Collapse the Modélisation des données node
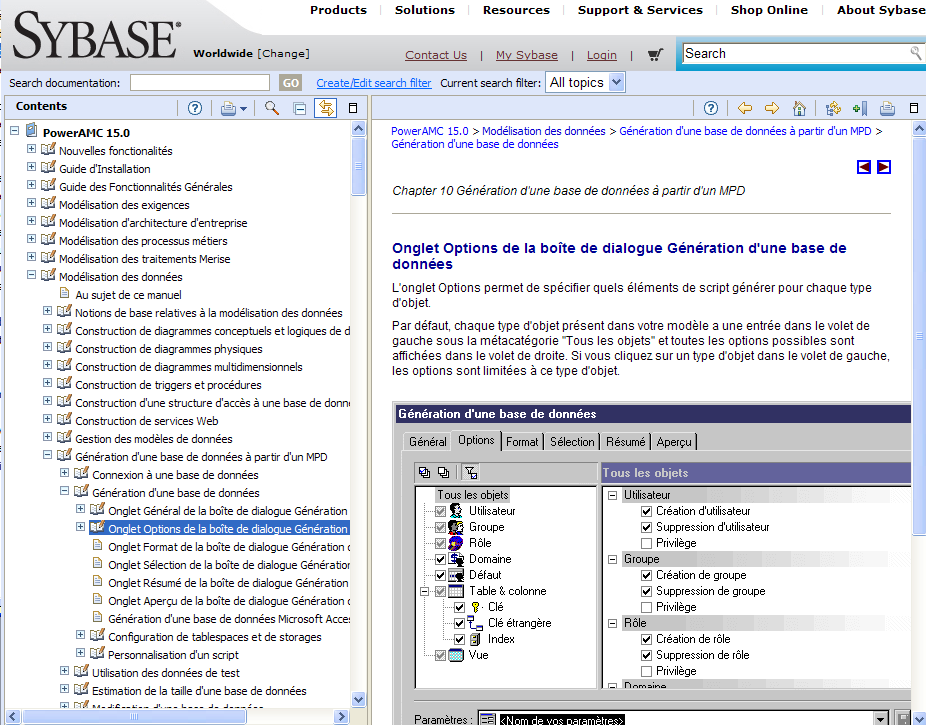Screen dimensions: 926x725 31,276
